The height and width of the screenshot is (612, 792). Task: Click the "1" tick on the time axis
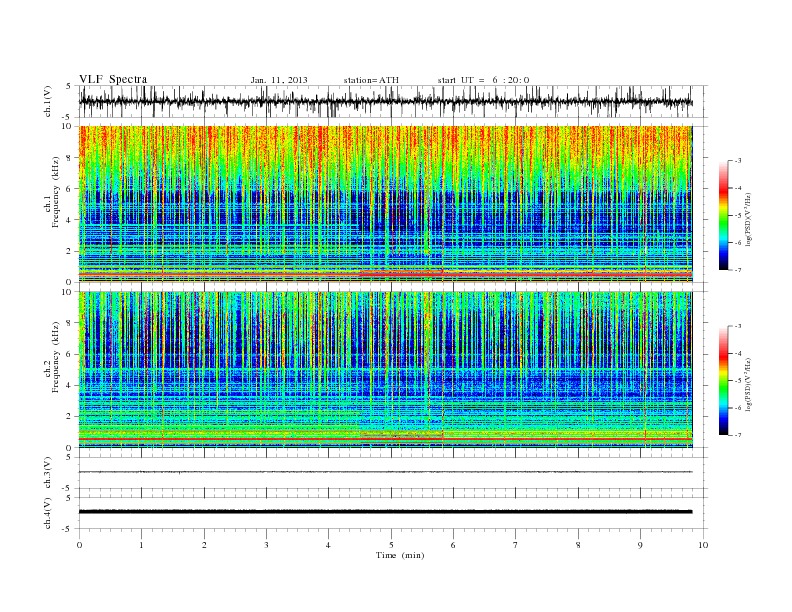(x=141, y=545)
